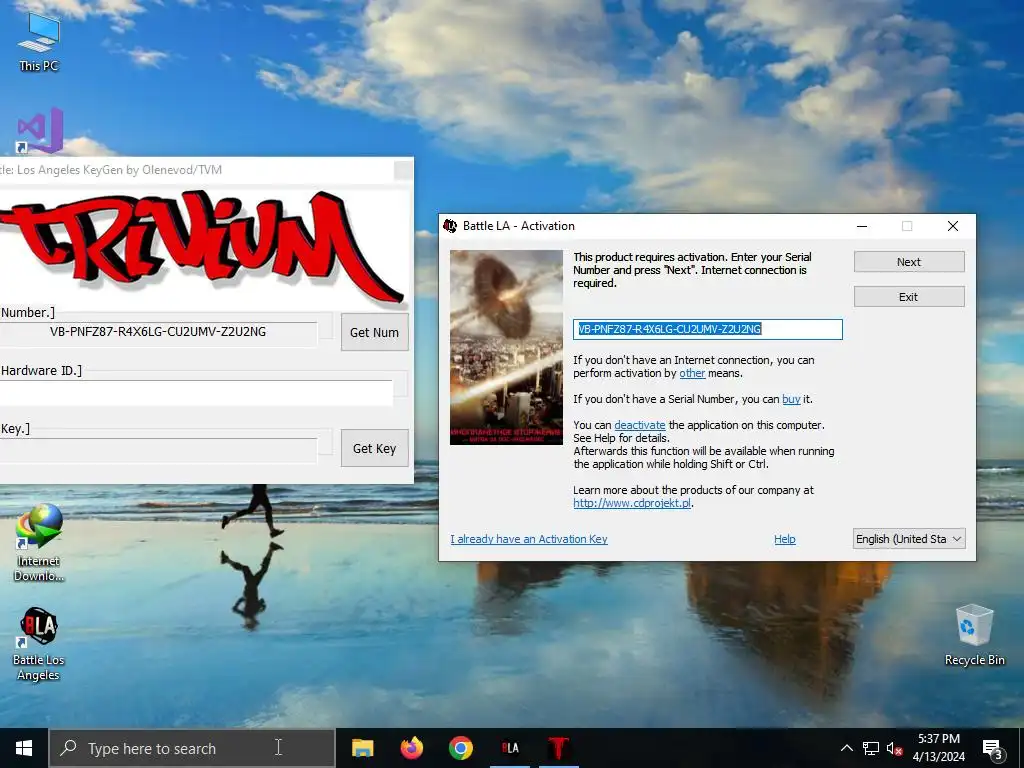1024x768 pixels.
Task: Close the KeyGen window
Action: tap(403, 170)
